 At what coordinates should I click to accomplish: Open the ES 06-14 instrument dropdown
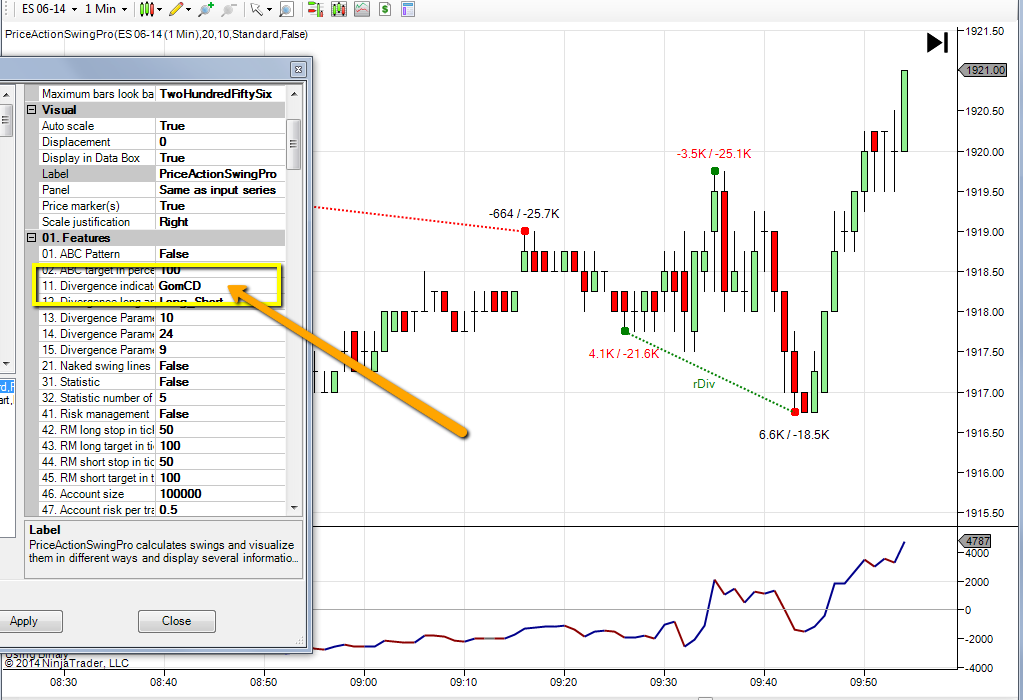[49, 9]
